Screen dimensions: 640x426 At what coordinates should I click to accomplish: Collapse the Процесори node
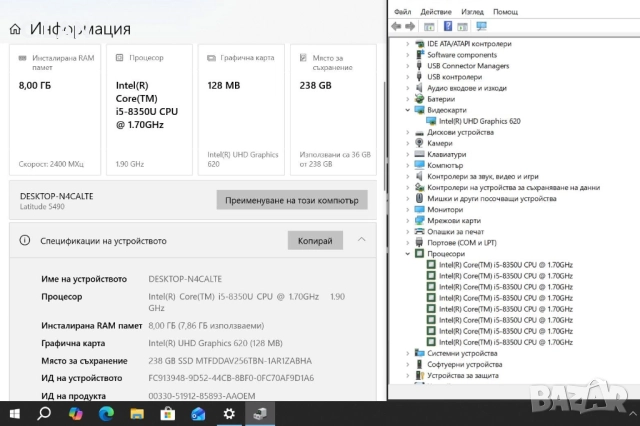[x=407, y=253]
